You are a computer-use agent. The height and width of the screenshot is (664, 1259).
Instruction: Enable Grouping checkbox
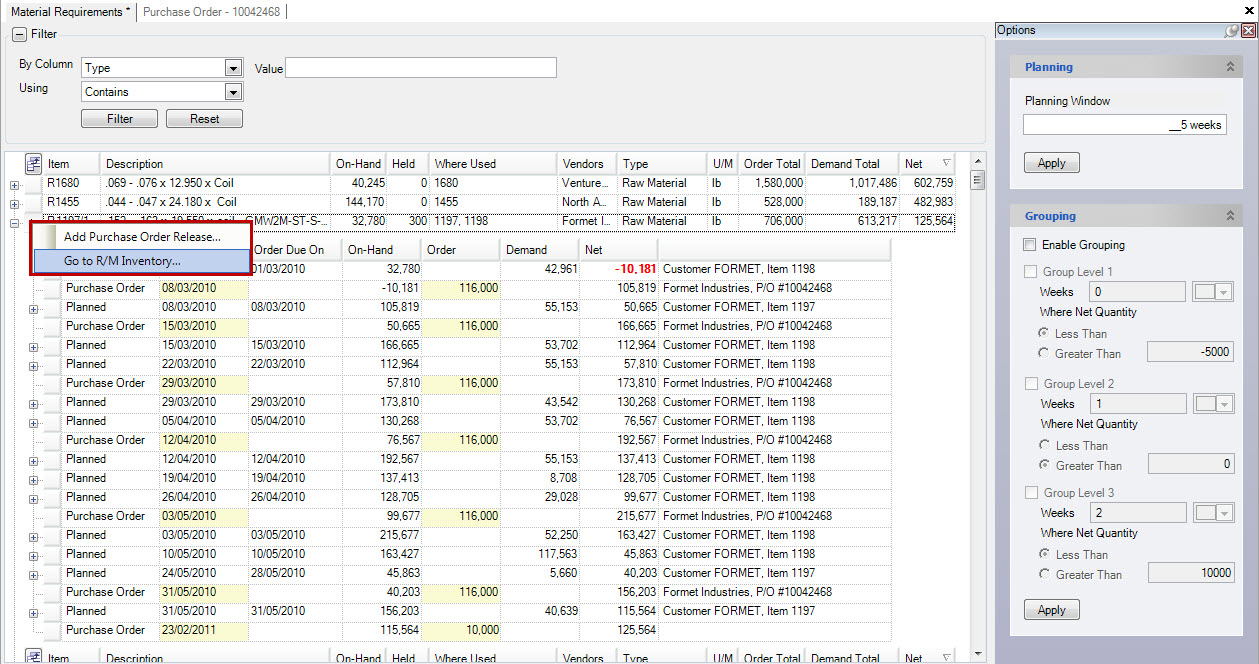coord(1030,245)
